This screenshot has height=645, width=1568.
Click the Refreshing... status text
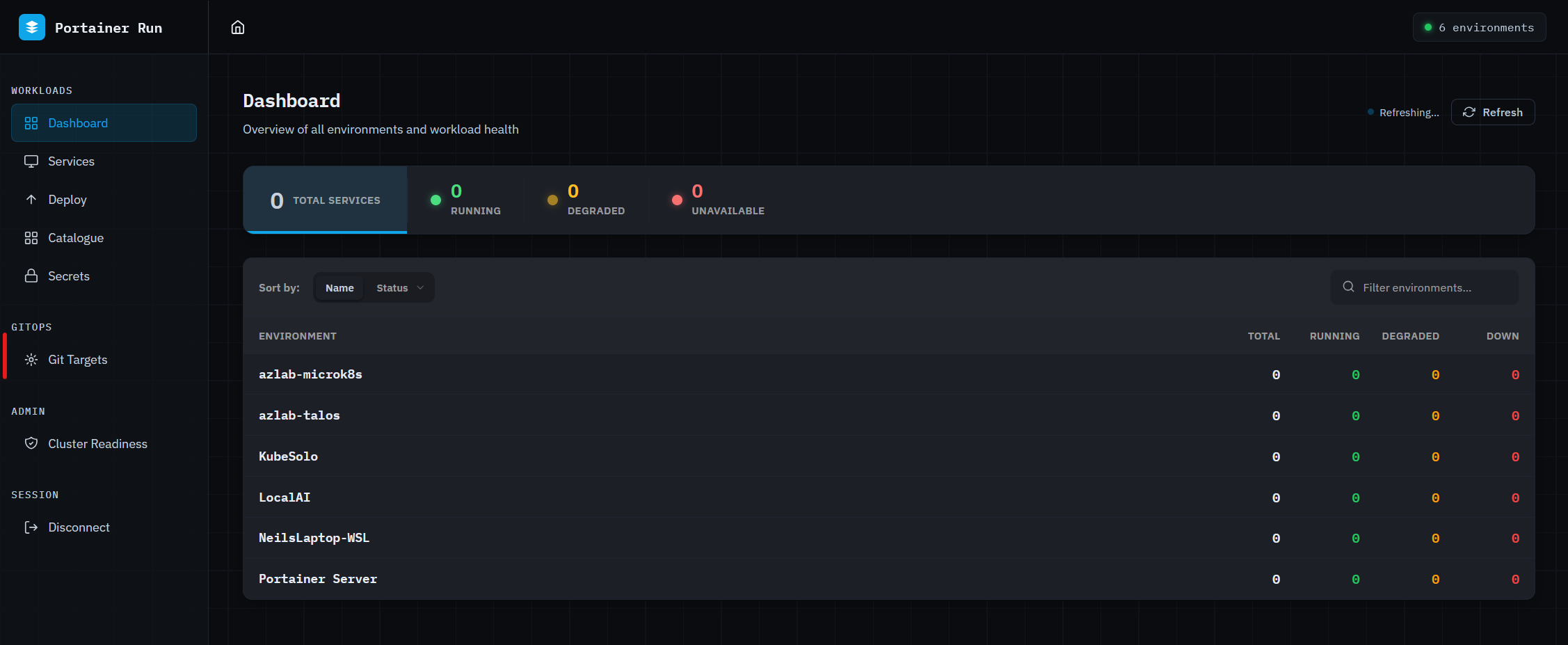coord(1409,113)
